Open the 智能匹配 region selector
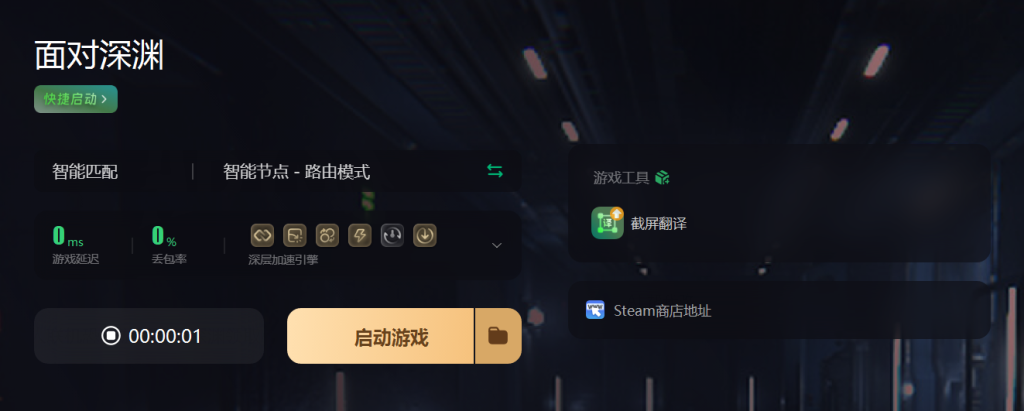Viewport: 1024px width, 411px height. click(85, 172)
